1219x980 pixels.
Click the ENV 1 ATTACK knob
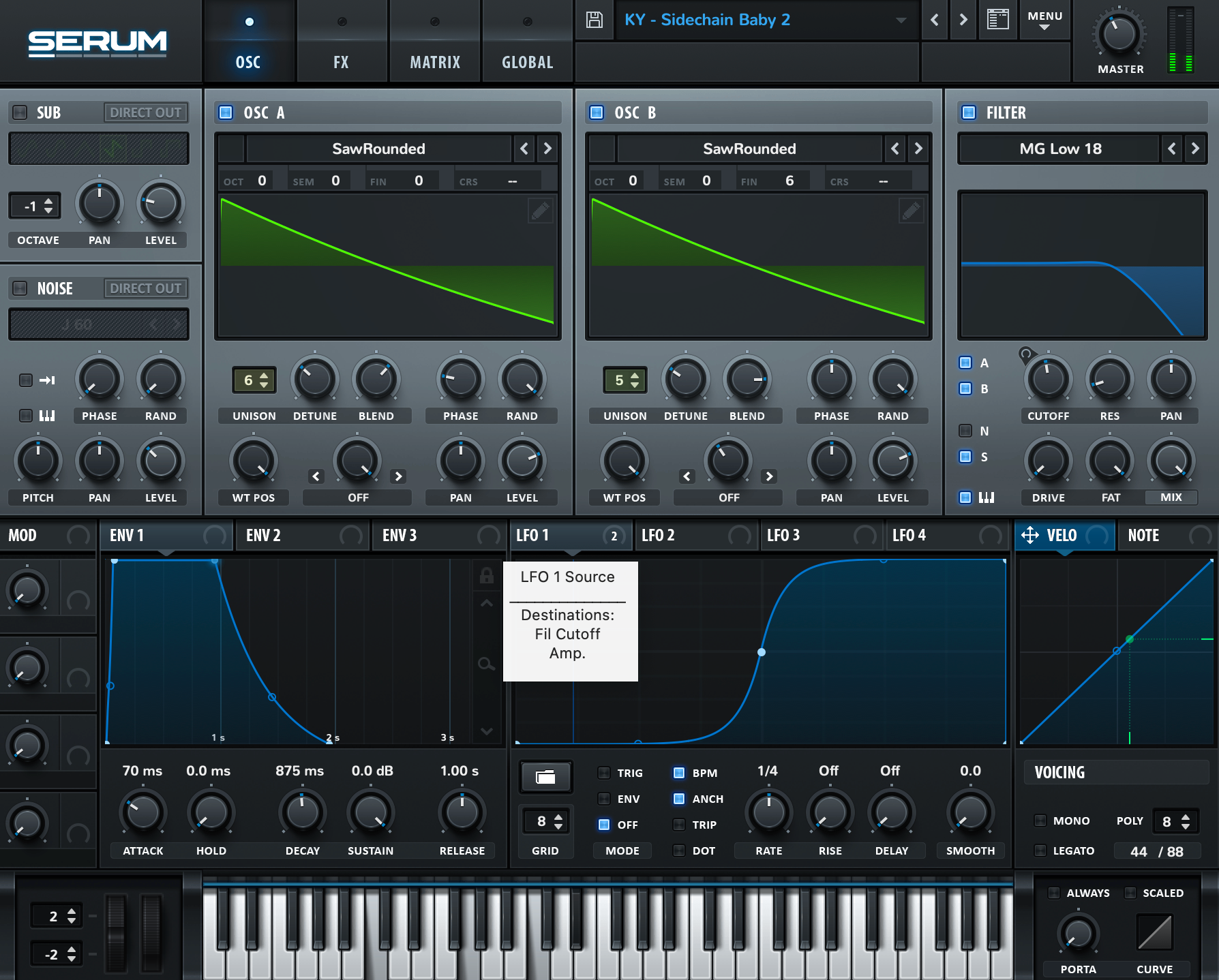pos(143,812)
